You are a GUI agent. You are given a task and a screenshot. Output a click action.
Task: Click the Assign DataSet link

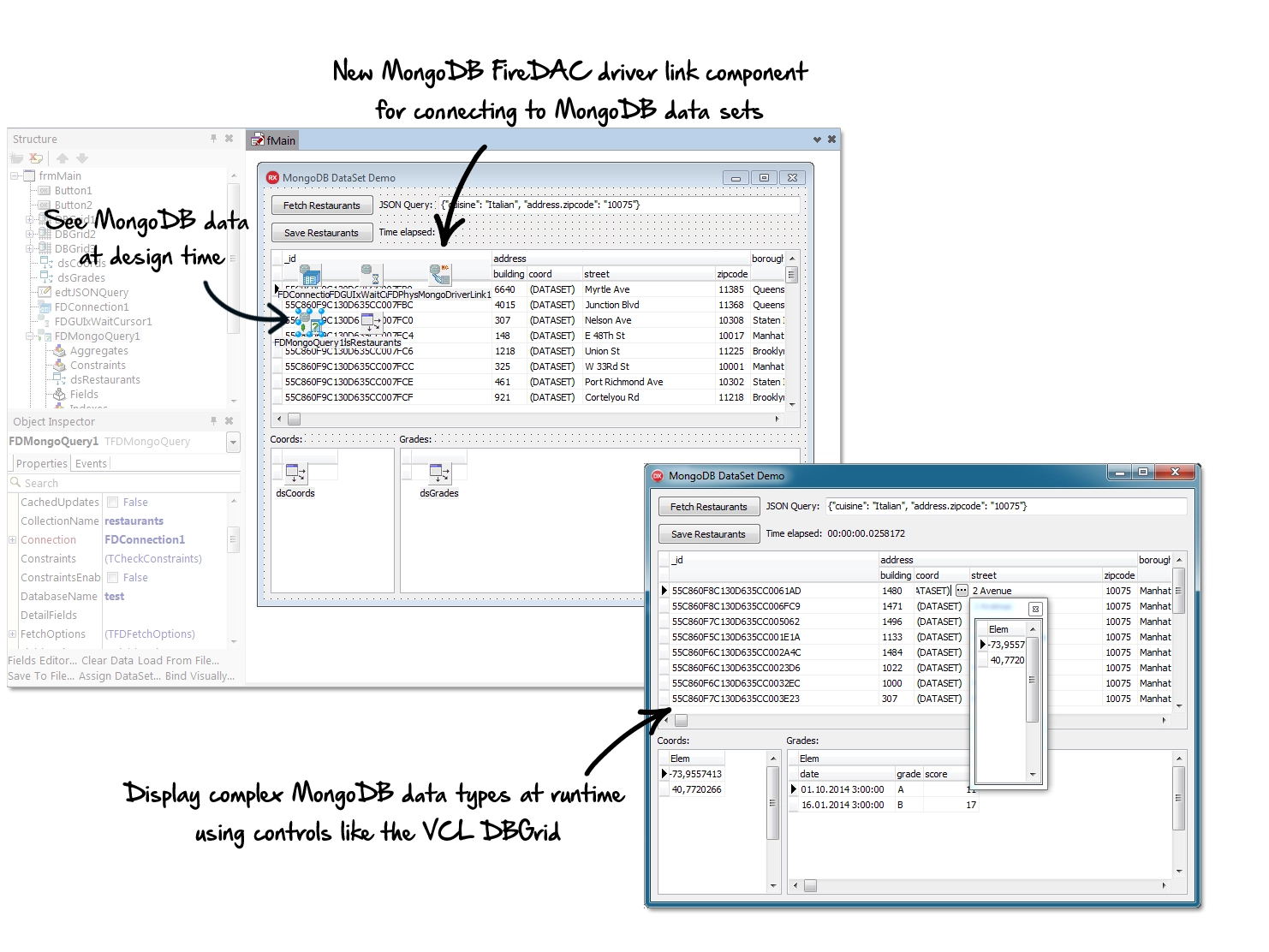click(119, 675)
